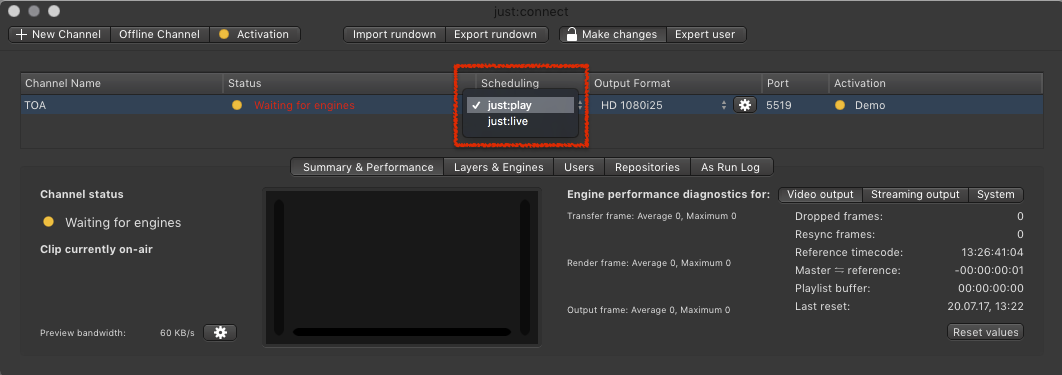Select just:play in the Scheduling popup
The height and width of the screenshot is (375, 1062).
520,105
